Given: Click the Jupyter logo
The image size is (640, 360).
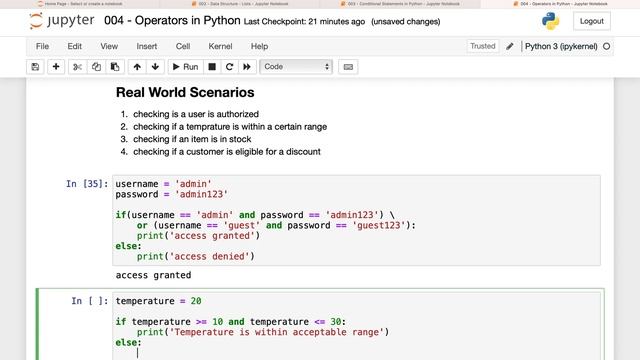Looking at the screenshot, I should (62, 21).
